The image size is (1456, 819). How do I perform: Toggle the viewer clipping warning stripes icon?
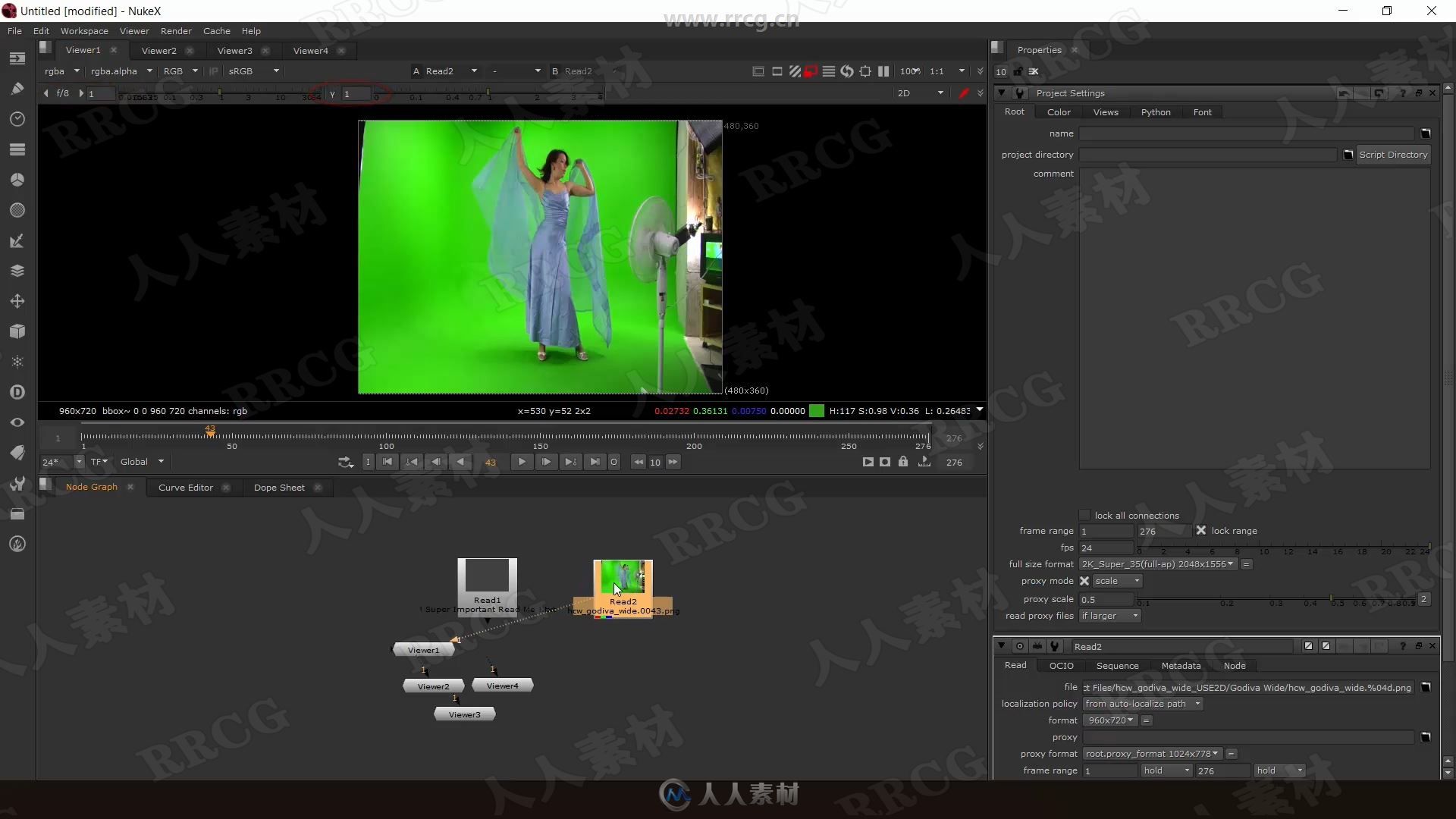point(794,71)
